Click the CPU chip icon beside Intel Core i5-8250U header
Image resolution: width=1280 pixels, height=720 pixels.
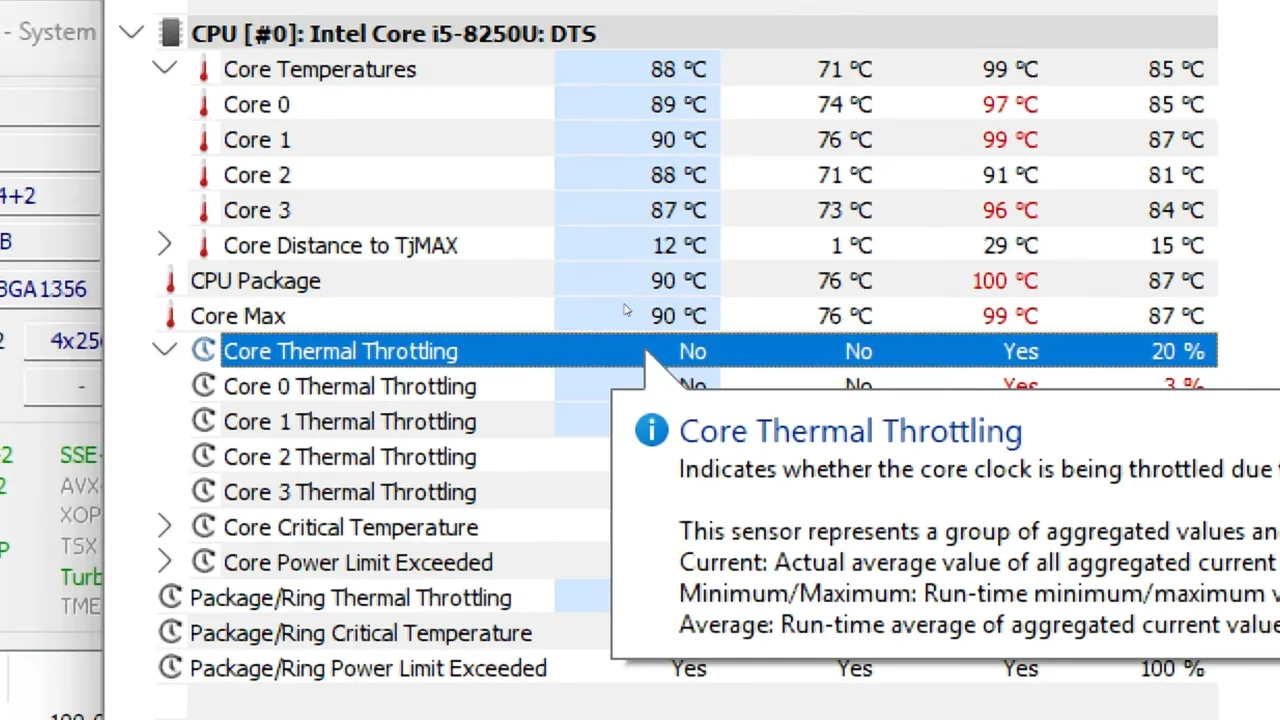pyautogui.click(x=170, y=33)
